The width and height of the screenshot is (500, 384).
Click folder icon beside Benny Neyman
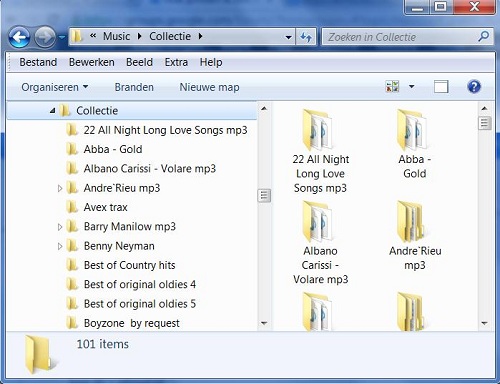pos(72,246)
